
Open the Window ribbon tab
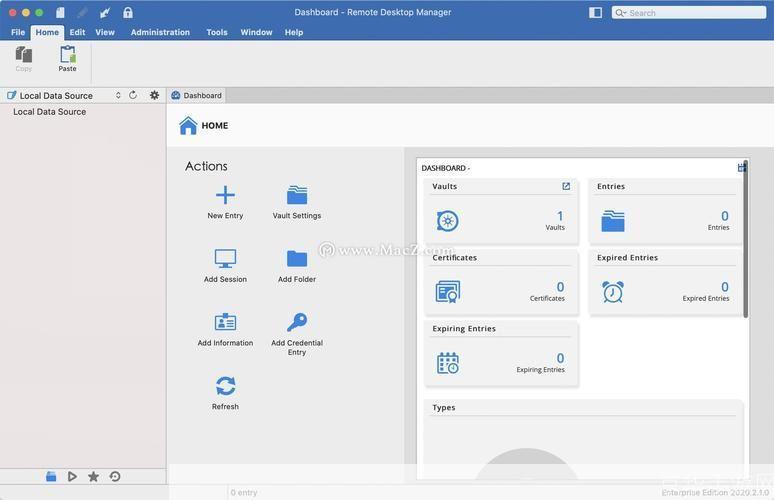256,32
